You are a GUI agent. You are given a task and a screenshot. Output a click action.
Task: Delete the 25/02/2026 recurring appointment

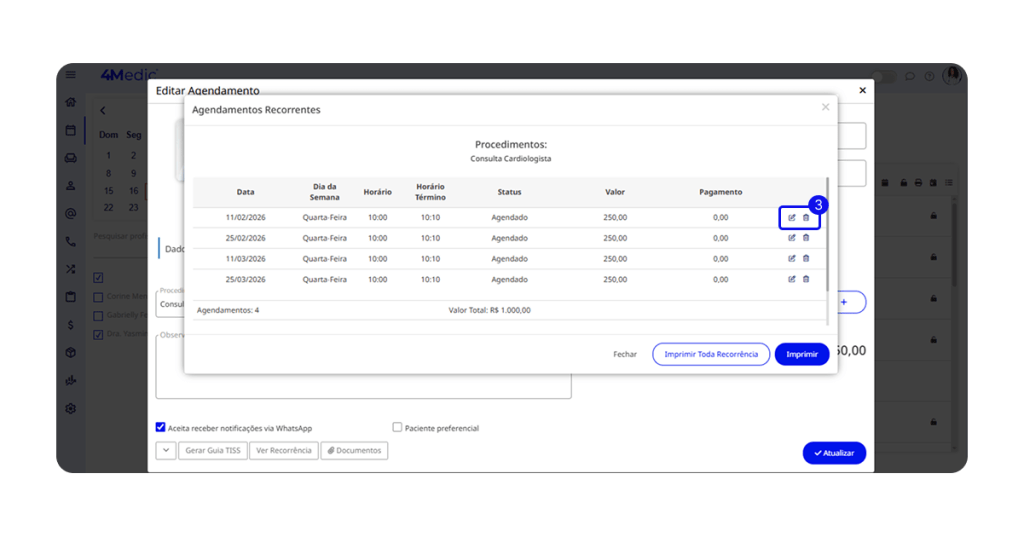[x=806, y=238]
